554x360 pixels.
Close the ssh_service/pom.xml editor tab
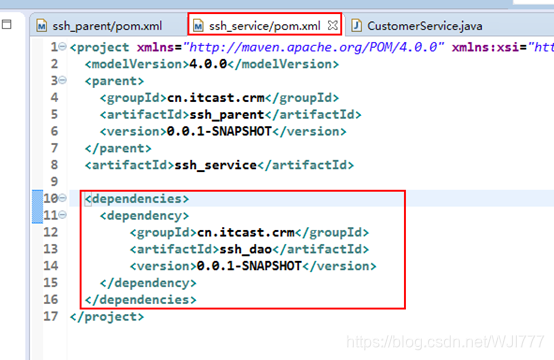[x=332, y=25]
